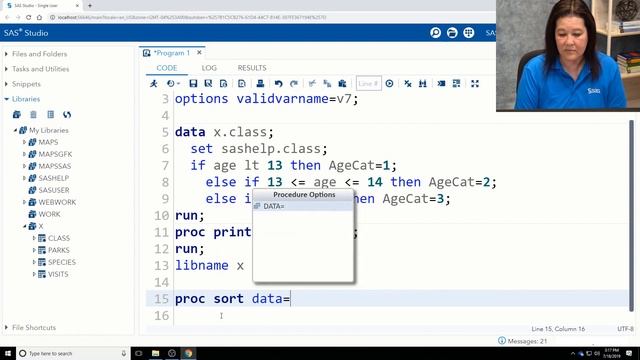Select the CLASS table

(59, 238)
